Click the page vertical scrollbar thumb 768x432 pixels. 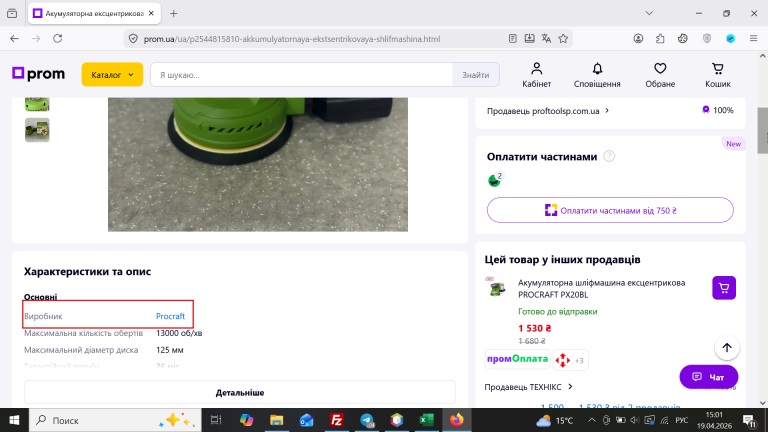click(x=763, y=131)
